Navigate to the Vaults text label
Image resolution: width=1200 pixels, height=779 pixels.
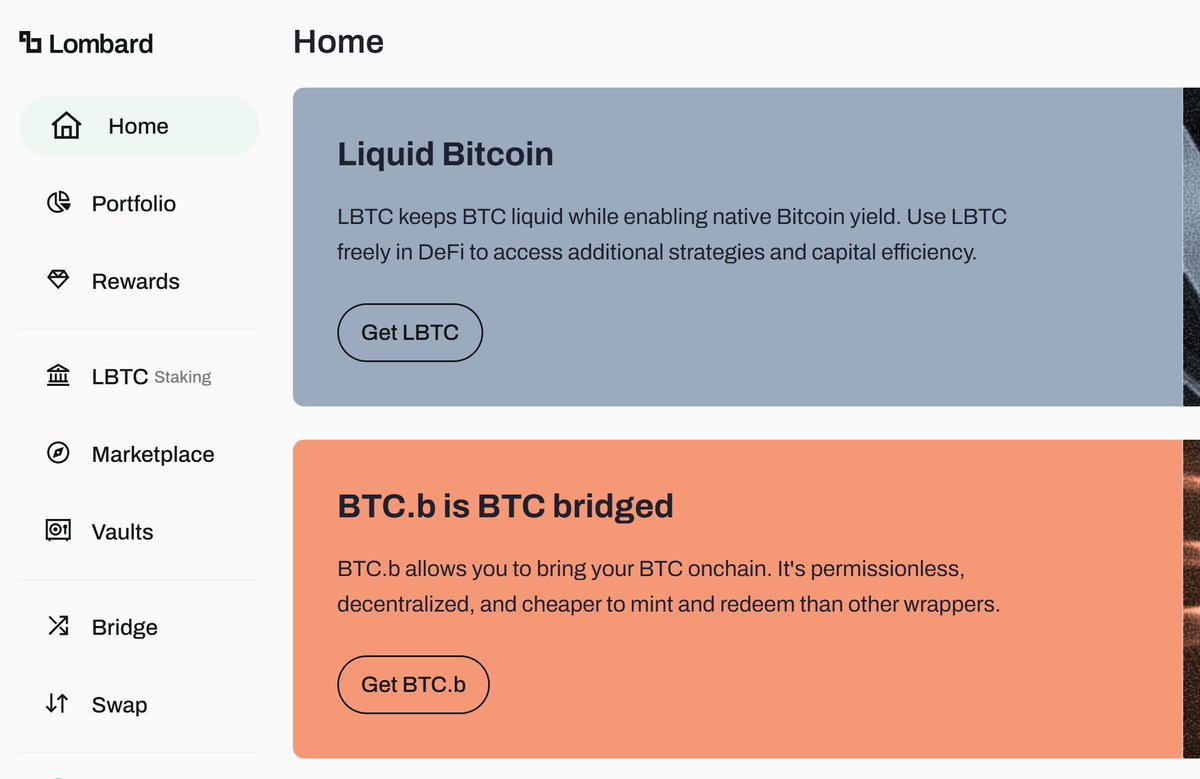pos(122,532)
